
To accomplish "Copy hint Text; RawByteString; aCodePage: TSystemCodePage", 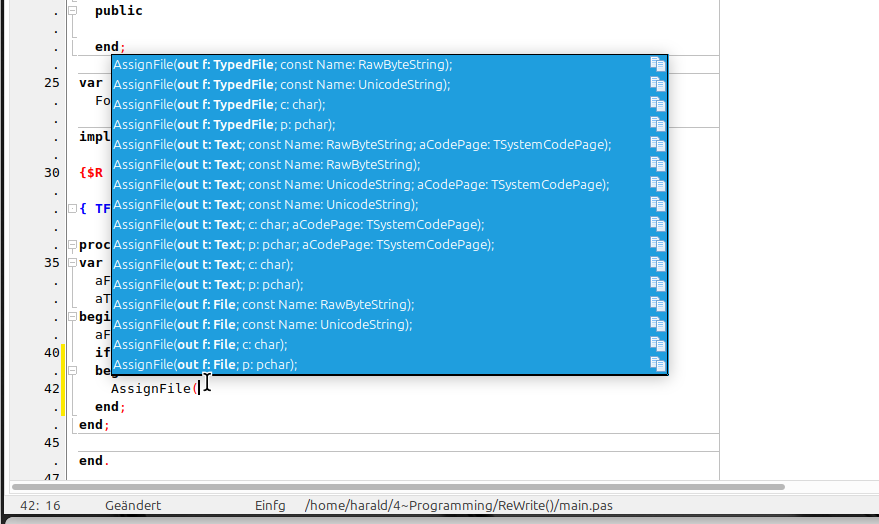I will coord(658,145).
